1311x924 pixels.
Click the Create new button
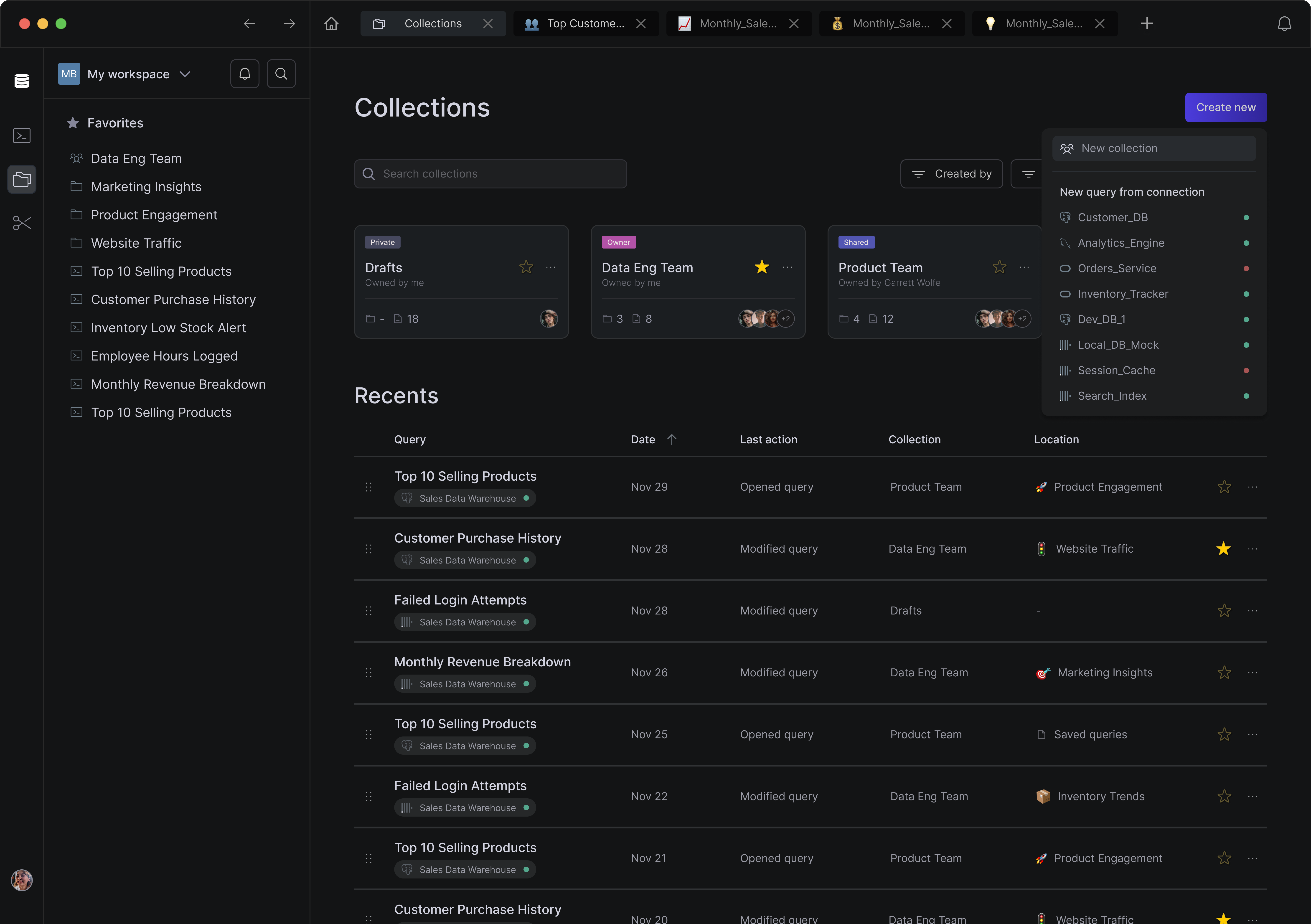1225,107
